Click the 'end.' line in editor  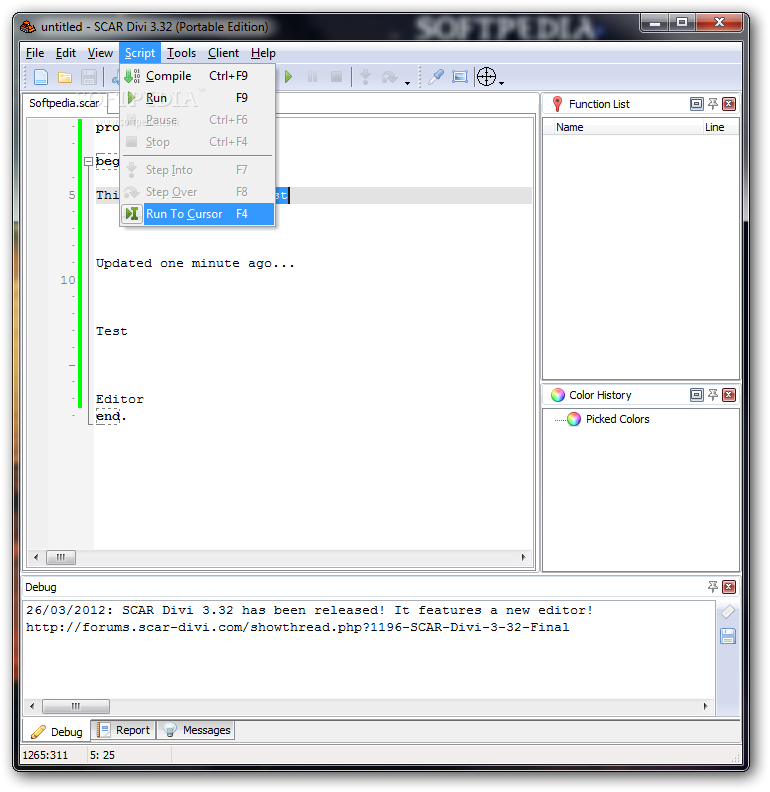111,417
